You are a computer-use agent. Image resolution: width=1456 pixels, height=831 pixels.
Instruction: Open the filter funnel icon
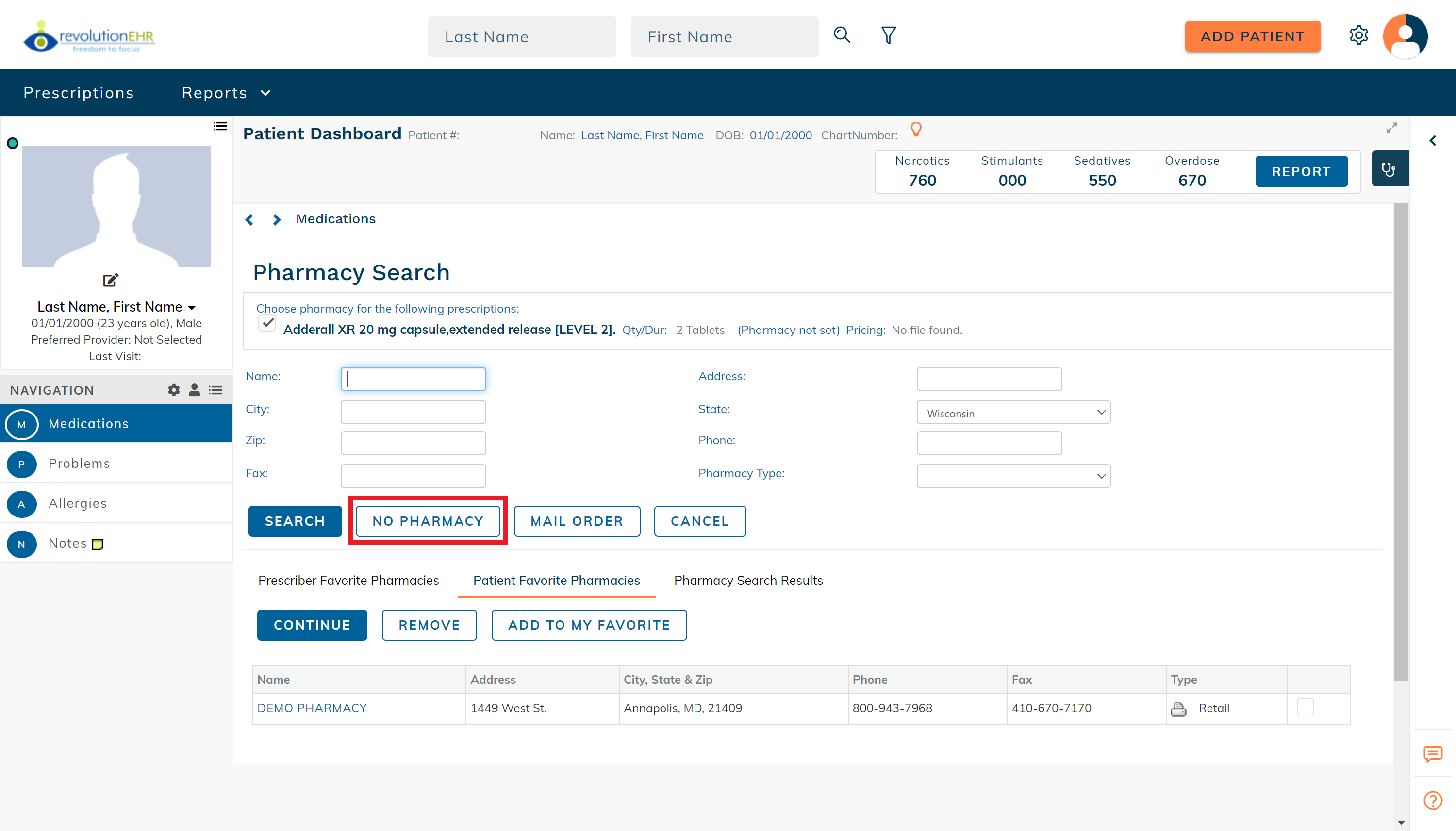click(888, 35)
